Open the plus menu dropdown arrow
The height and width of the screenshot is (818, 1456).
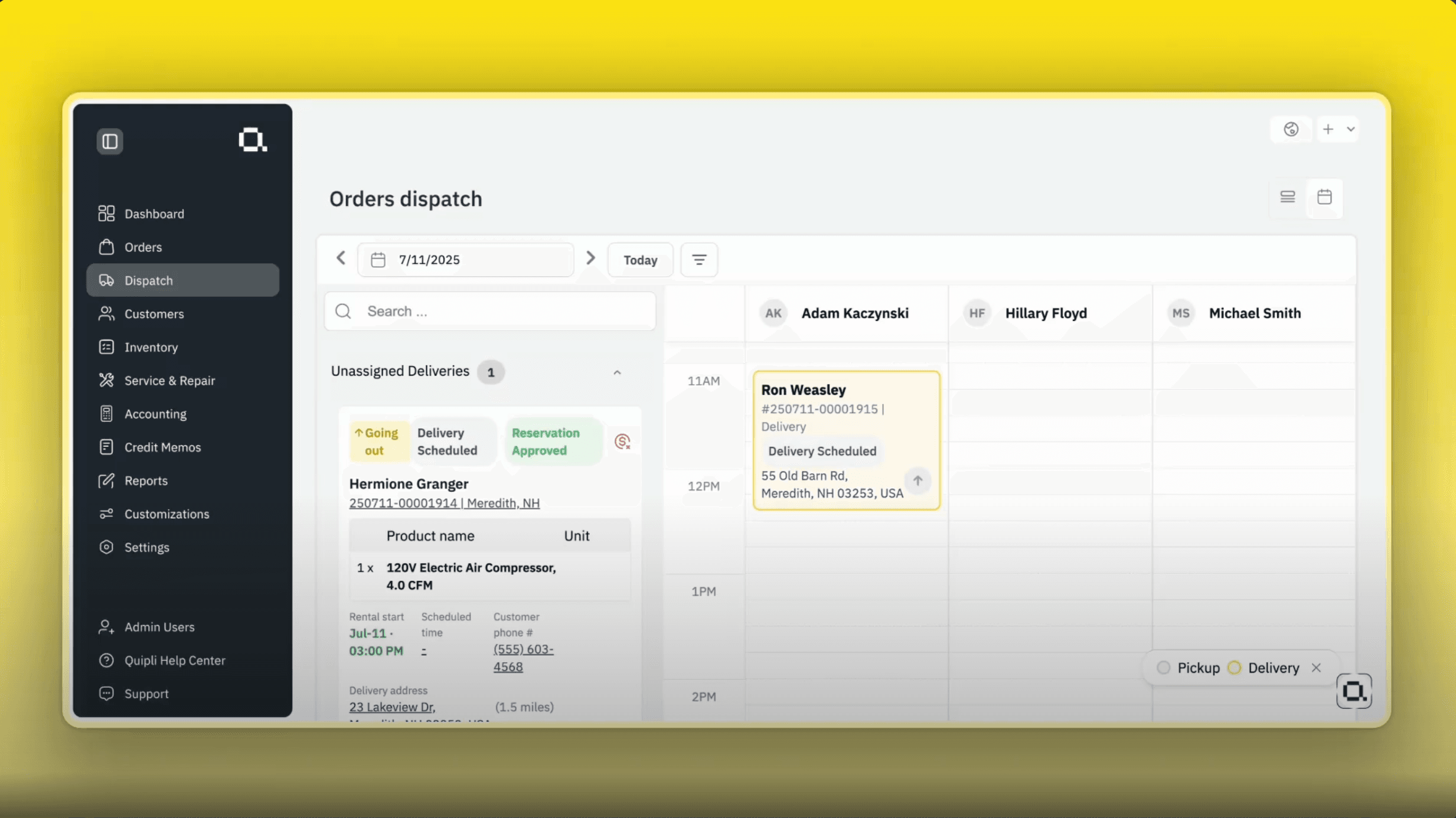pyautogui.click(x=1350, y=129)
